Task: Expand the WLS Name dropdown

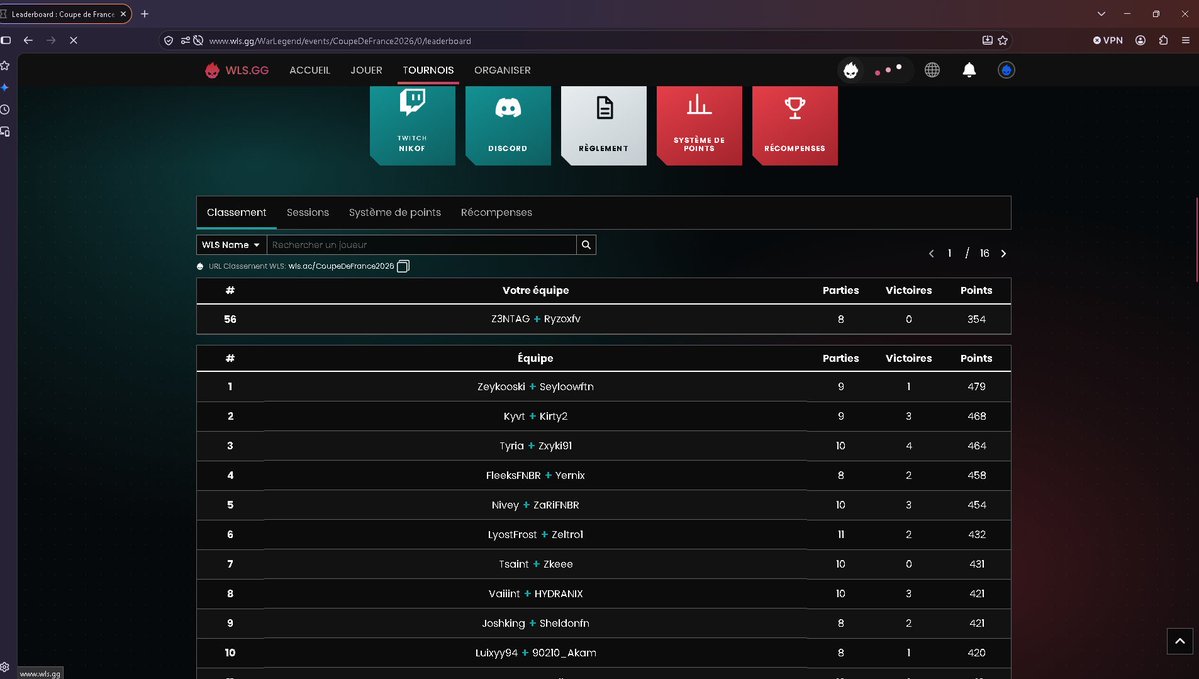Action: pos(231,245)
